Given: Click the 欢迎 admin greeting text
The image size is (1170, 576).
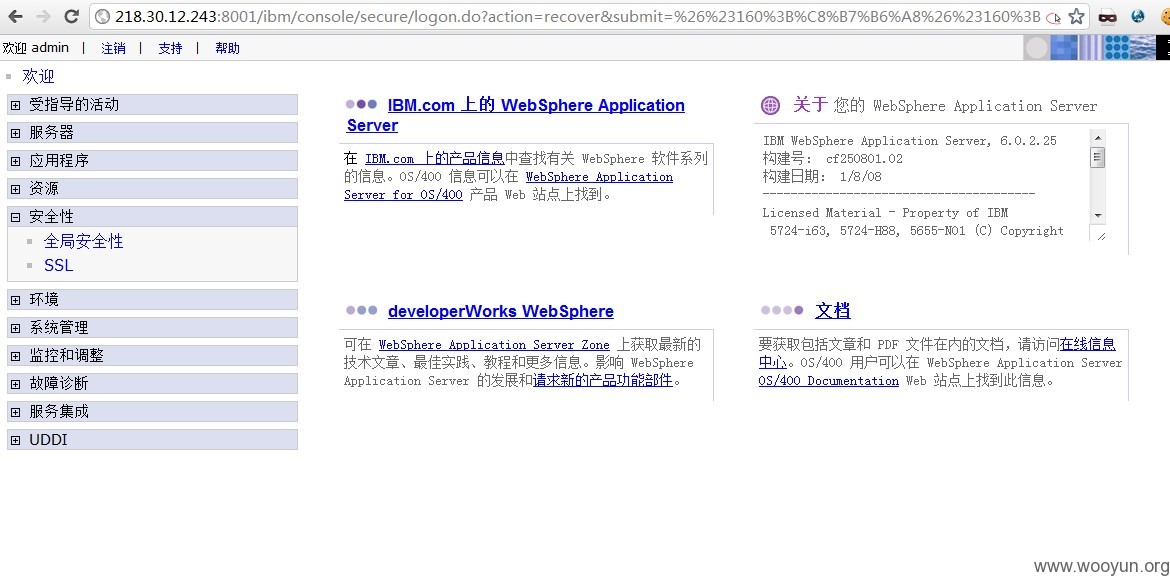Looking at the screenshot, I should [x=35, y=48].
